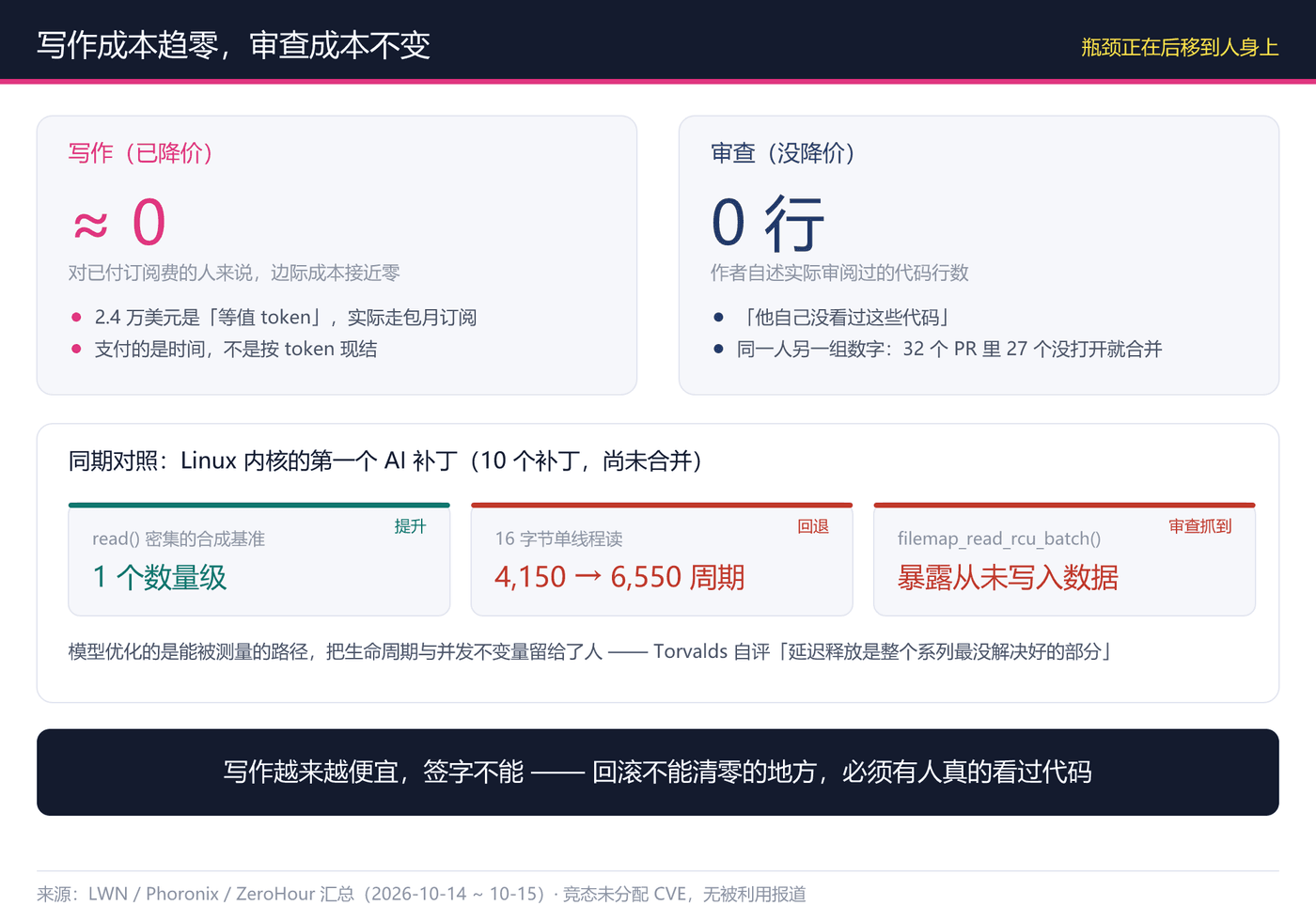Click the green value 1 个数量级

coord(160,577)
